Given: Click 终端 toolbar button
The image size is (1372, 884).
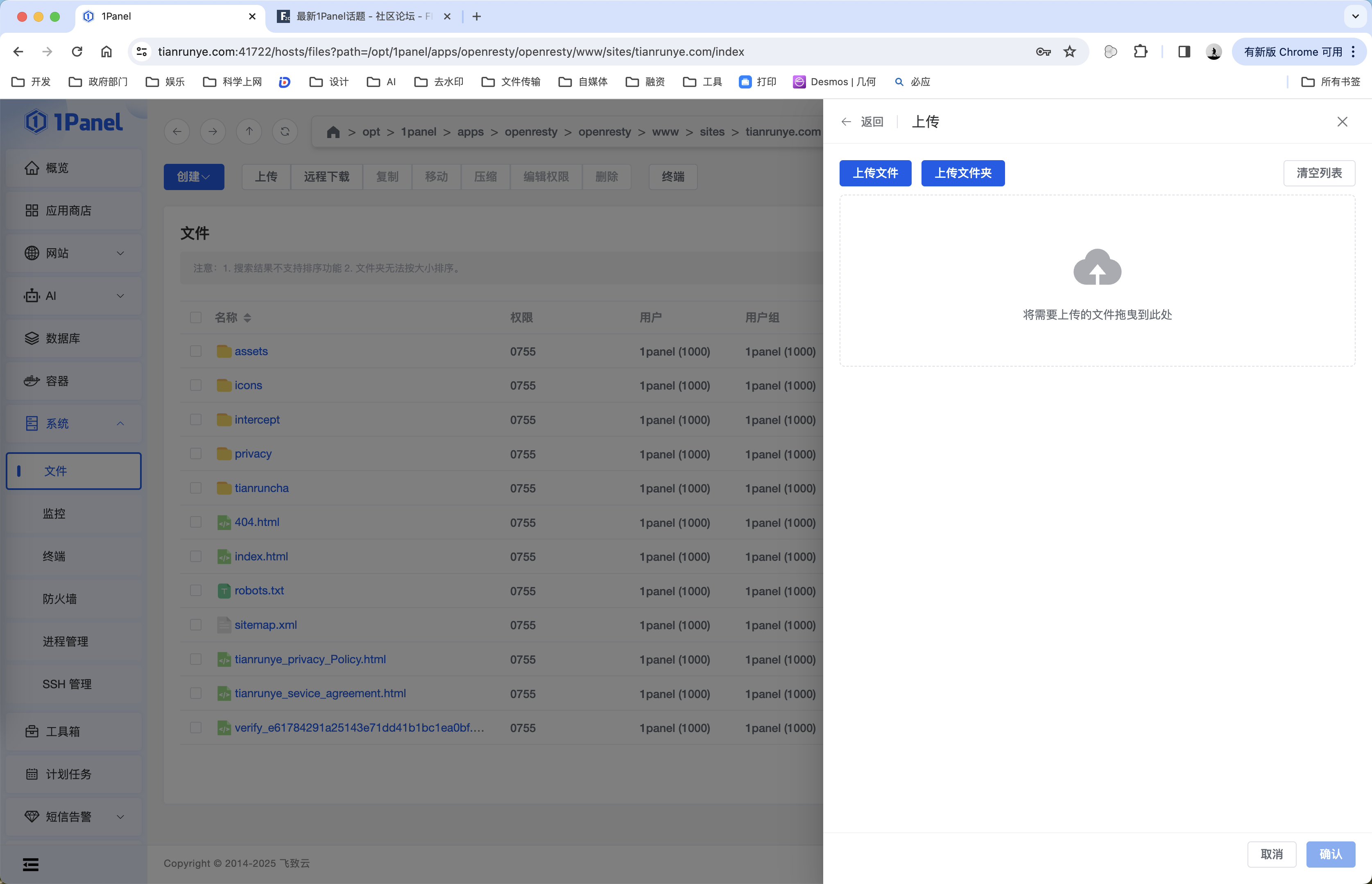Looking at the screenshot, I should coord(672,177).
